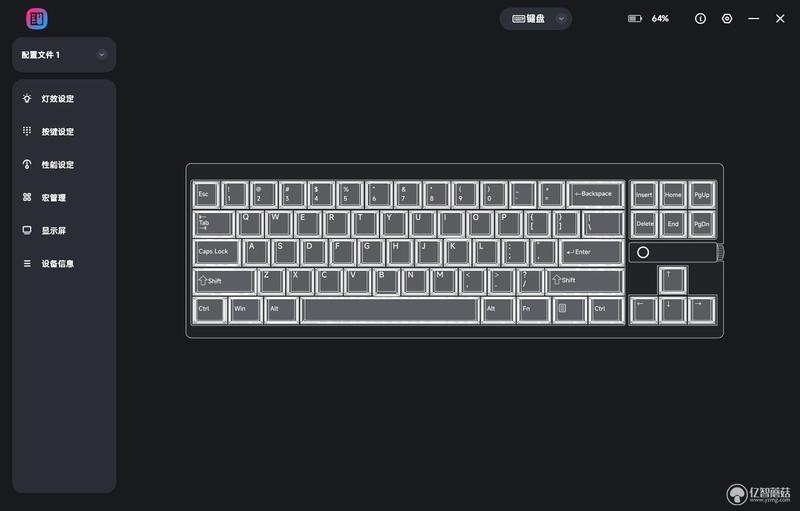
Task: Expand the 键盘 device selector dropdown
Action: [x=561, y=19]
